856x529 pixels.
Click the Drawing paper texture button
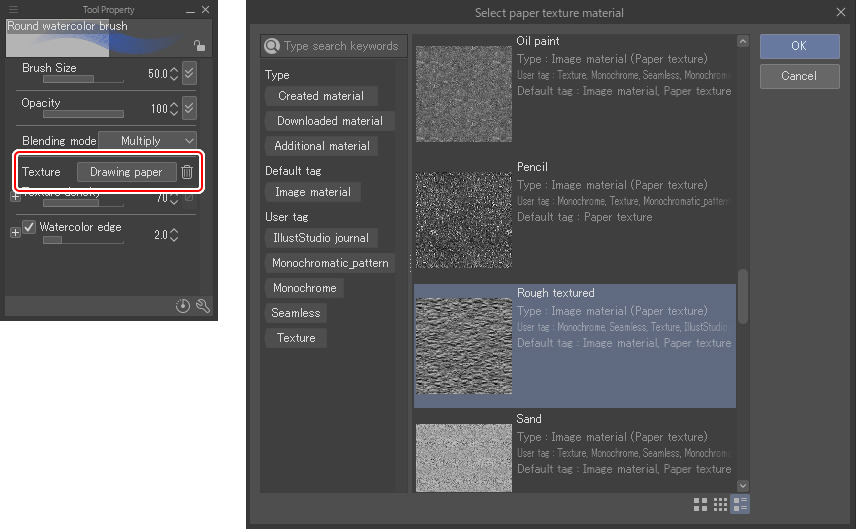(127, 172)
